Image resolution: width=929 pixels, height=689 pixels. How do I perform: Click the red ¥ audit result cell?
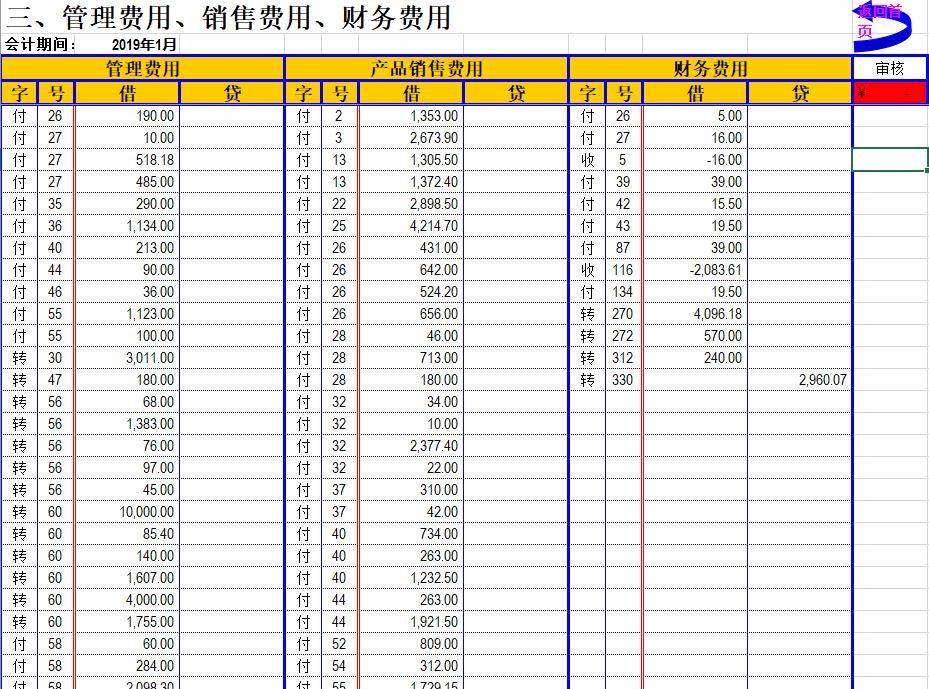[x=889, y=93]
